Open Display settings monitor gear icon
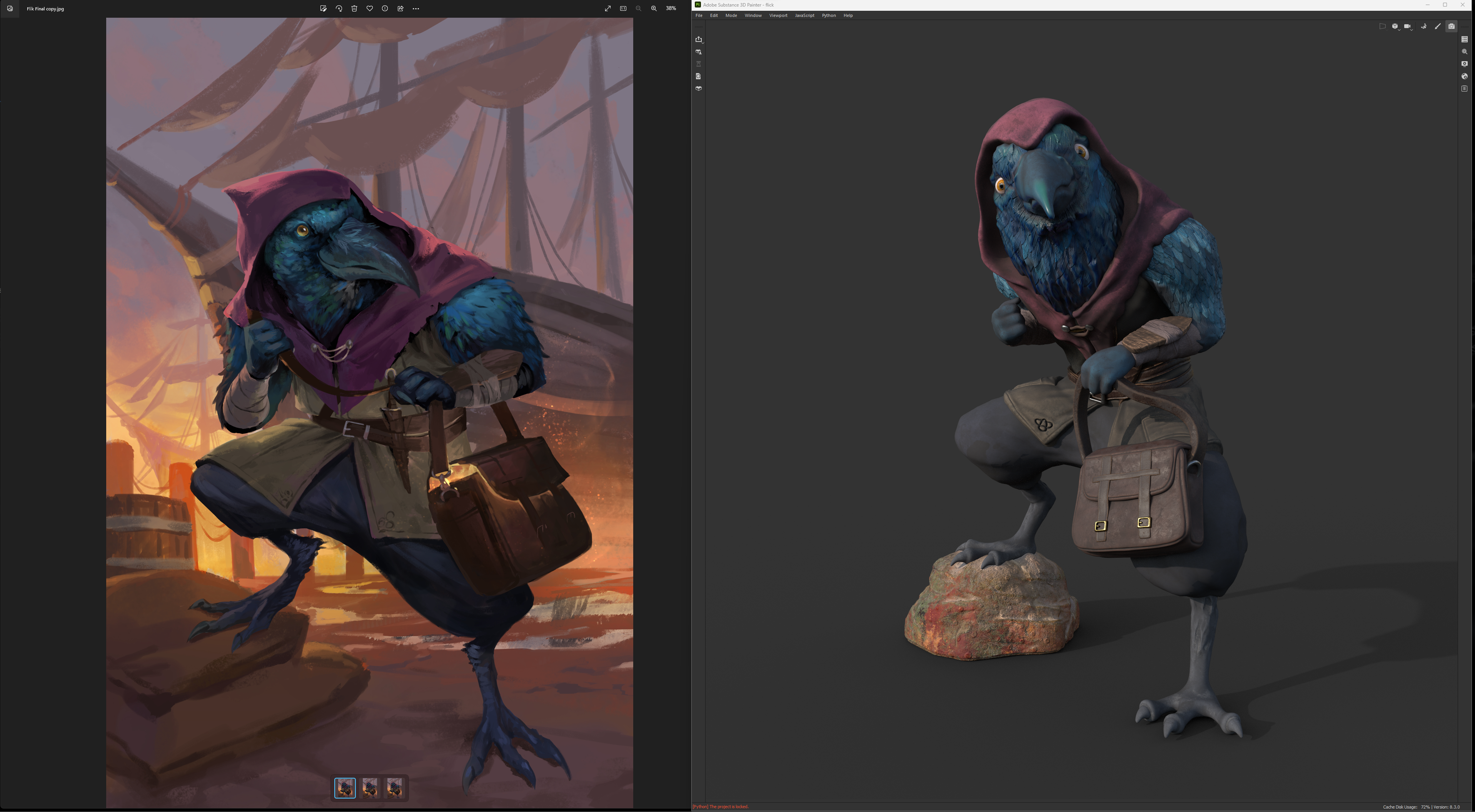This screenshot has width=1475, height=812. pos(1464,64)
